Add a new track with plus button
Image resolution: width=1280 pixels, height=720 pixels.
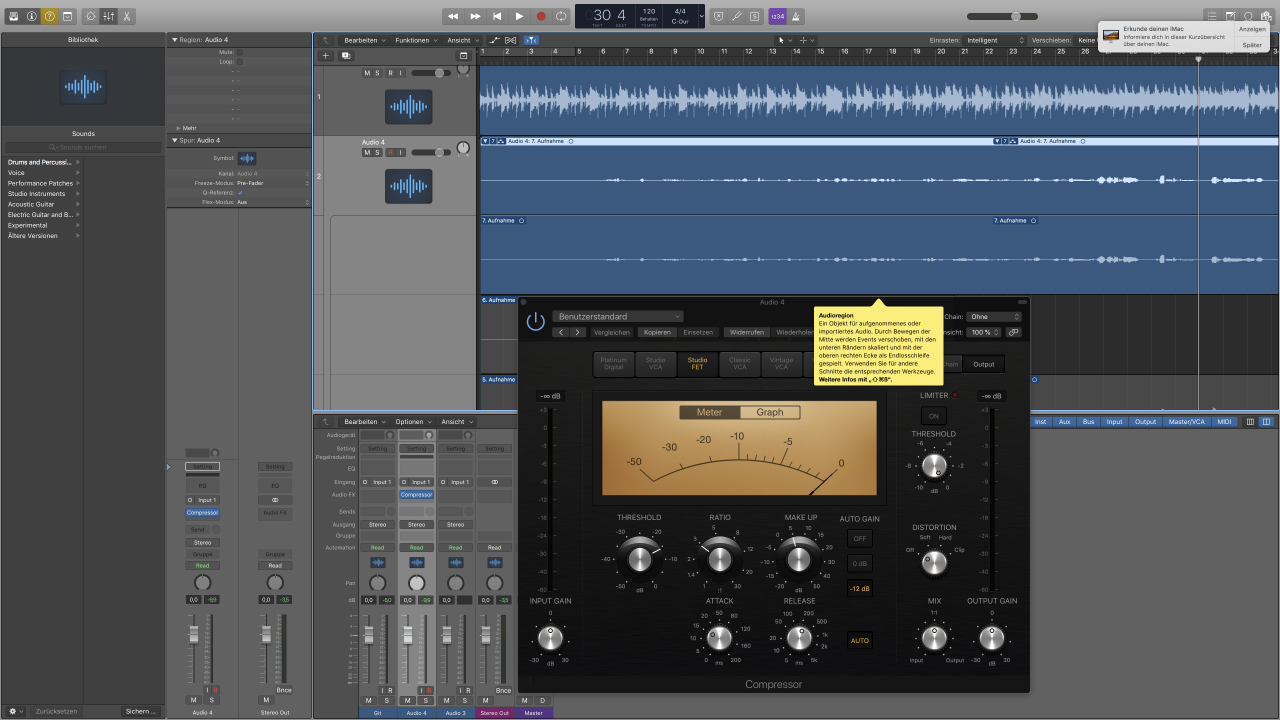[325, 56]
